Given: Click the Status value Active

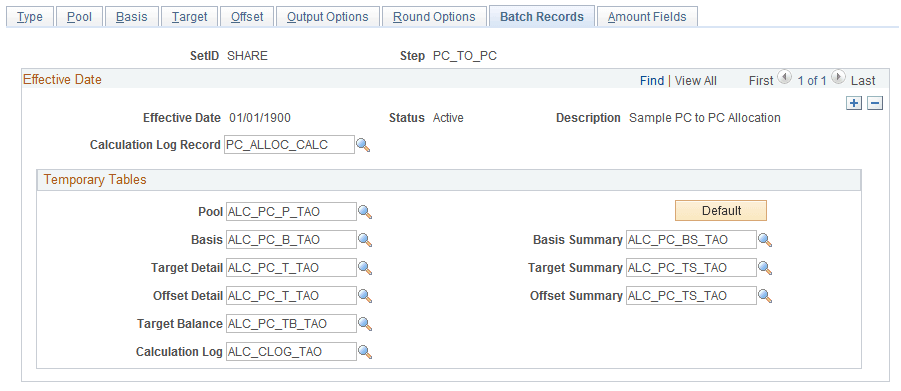Looking at the screenshot, I should 448,118.
